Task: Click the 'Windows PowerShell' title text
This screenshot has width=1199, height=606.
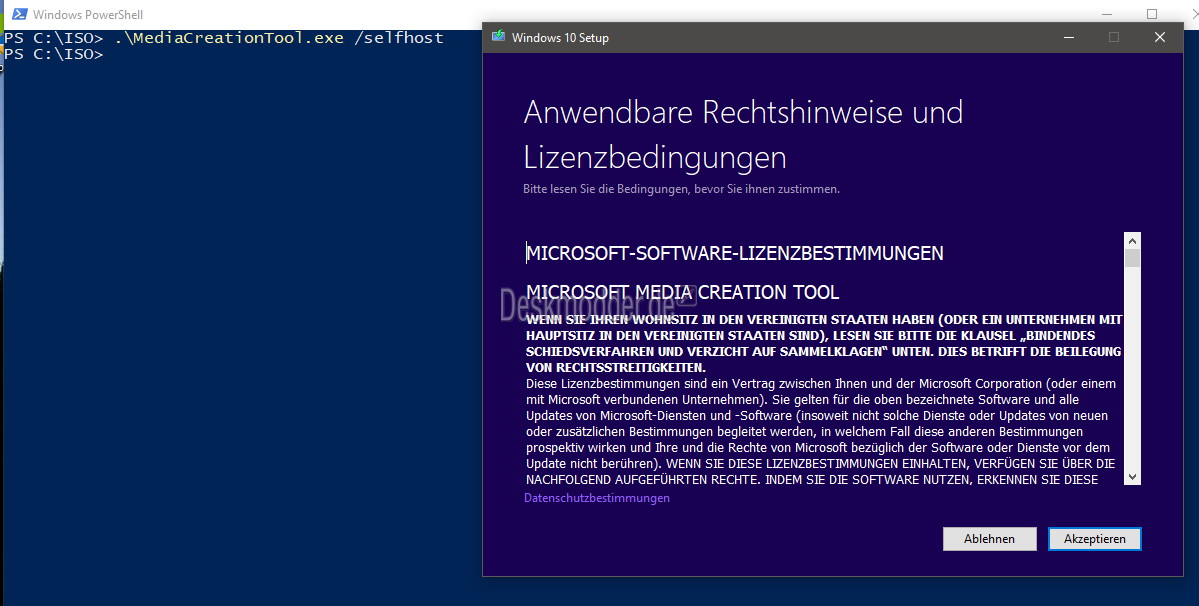Action: [x=88, y=15]
